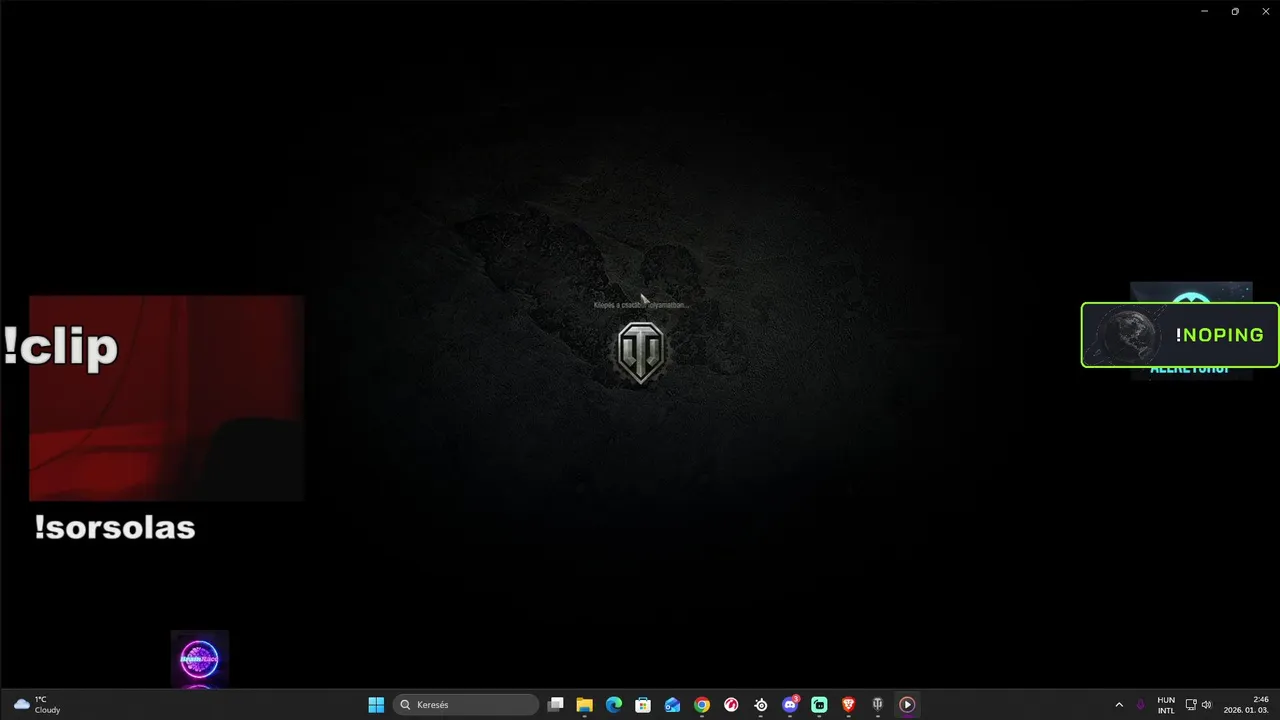Viewport: 1280px width, 720px height.
Task: Open Microsoft Store from the taskbar
Action: [x=643, y=705]
